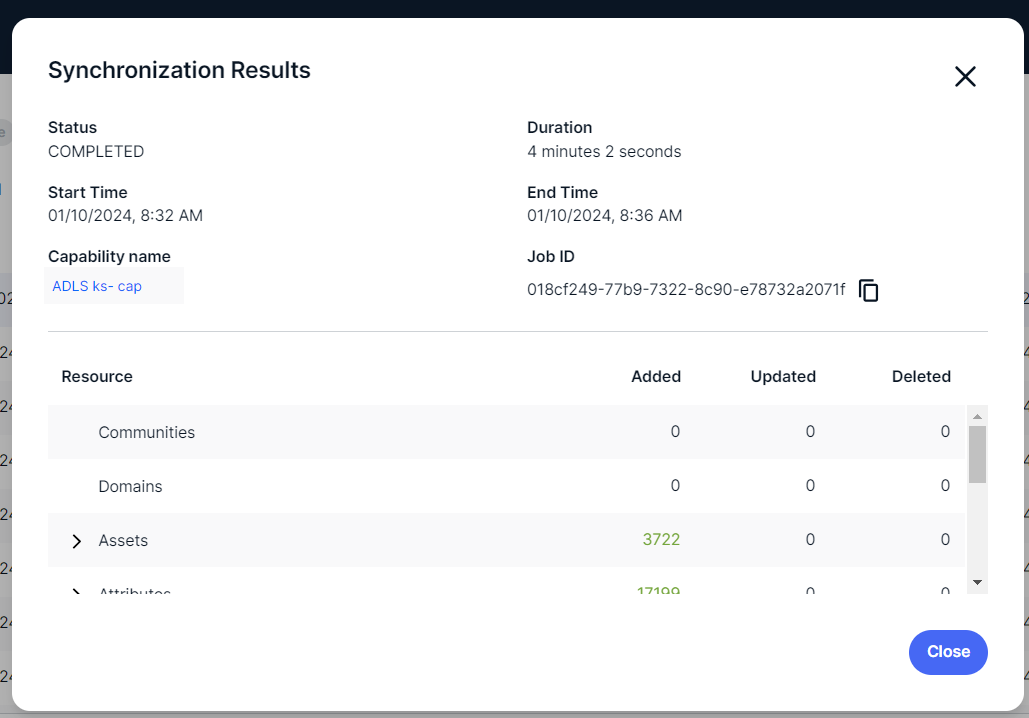Select the Domains resource row
This screenshot has height=718, width=1029.
click(130, 487)
